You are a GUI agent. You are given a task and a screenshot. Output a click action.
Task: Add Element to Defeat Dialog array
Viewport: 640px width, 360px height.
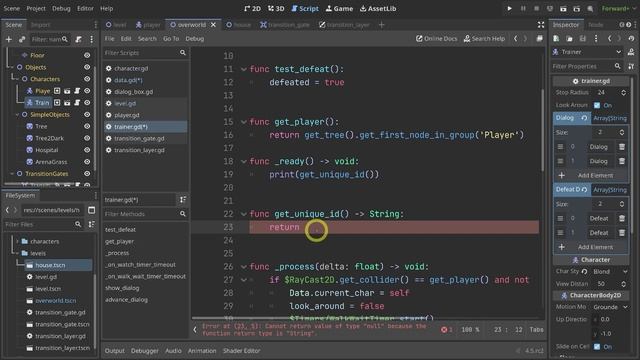pyautogui.click(x=591, y=247)
